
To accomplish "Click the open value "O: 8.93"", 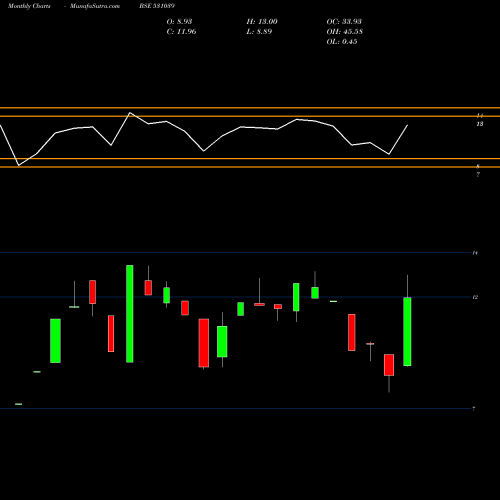I will tap(179, 21).
